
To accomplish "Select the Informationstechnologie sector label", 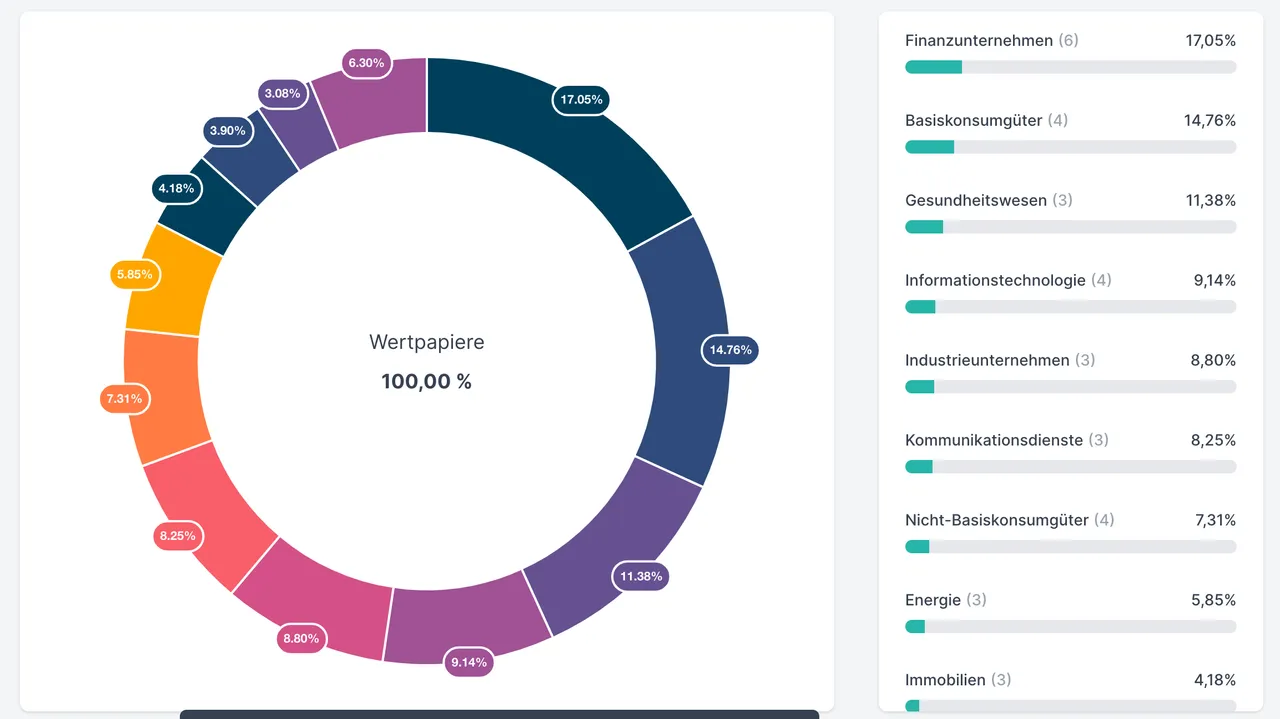I will [995, 280].
